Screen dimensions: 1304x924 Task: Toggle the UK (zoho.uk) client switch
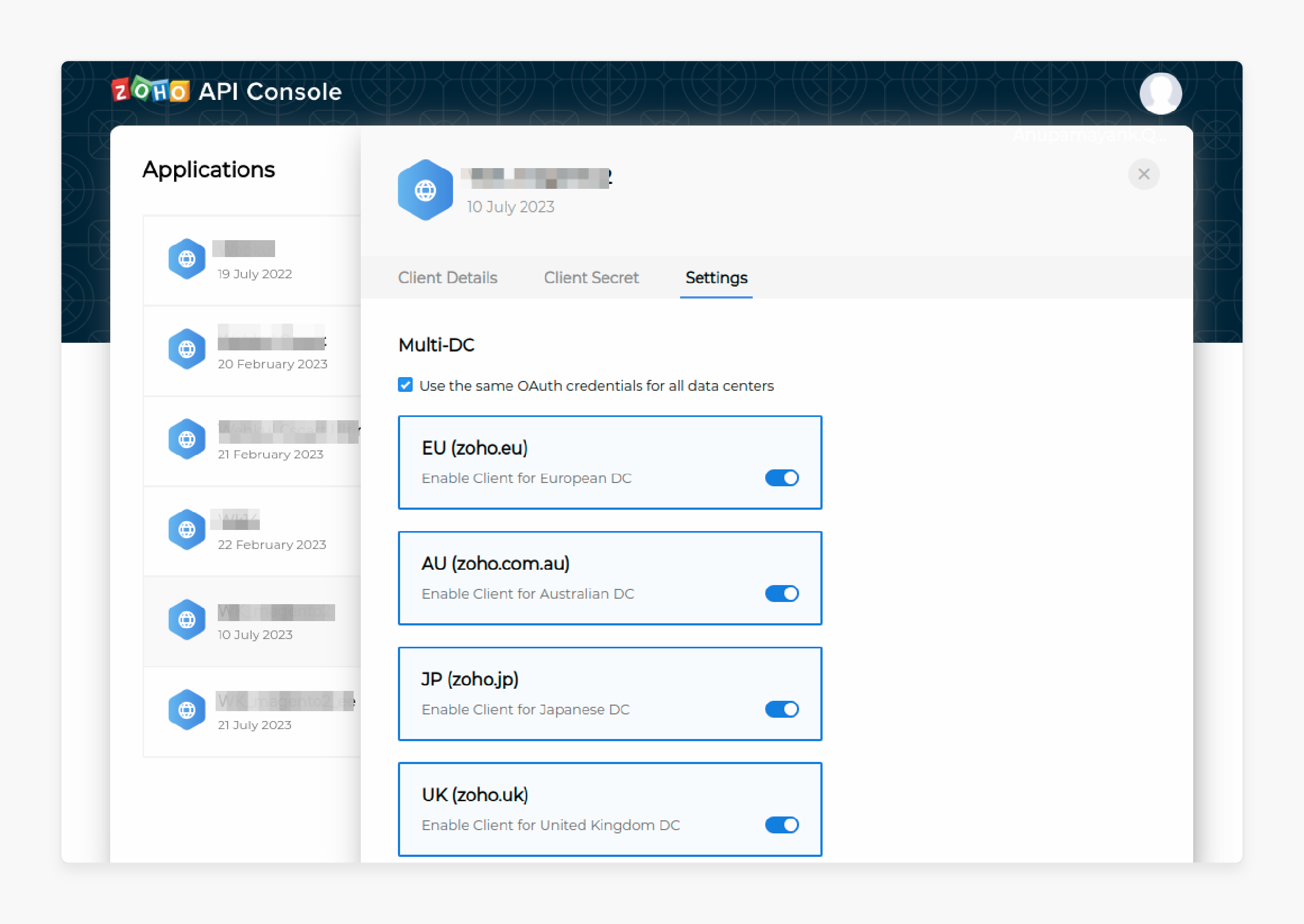pos(782,825)
